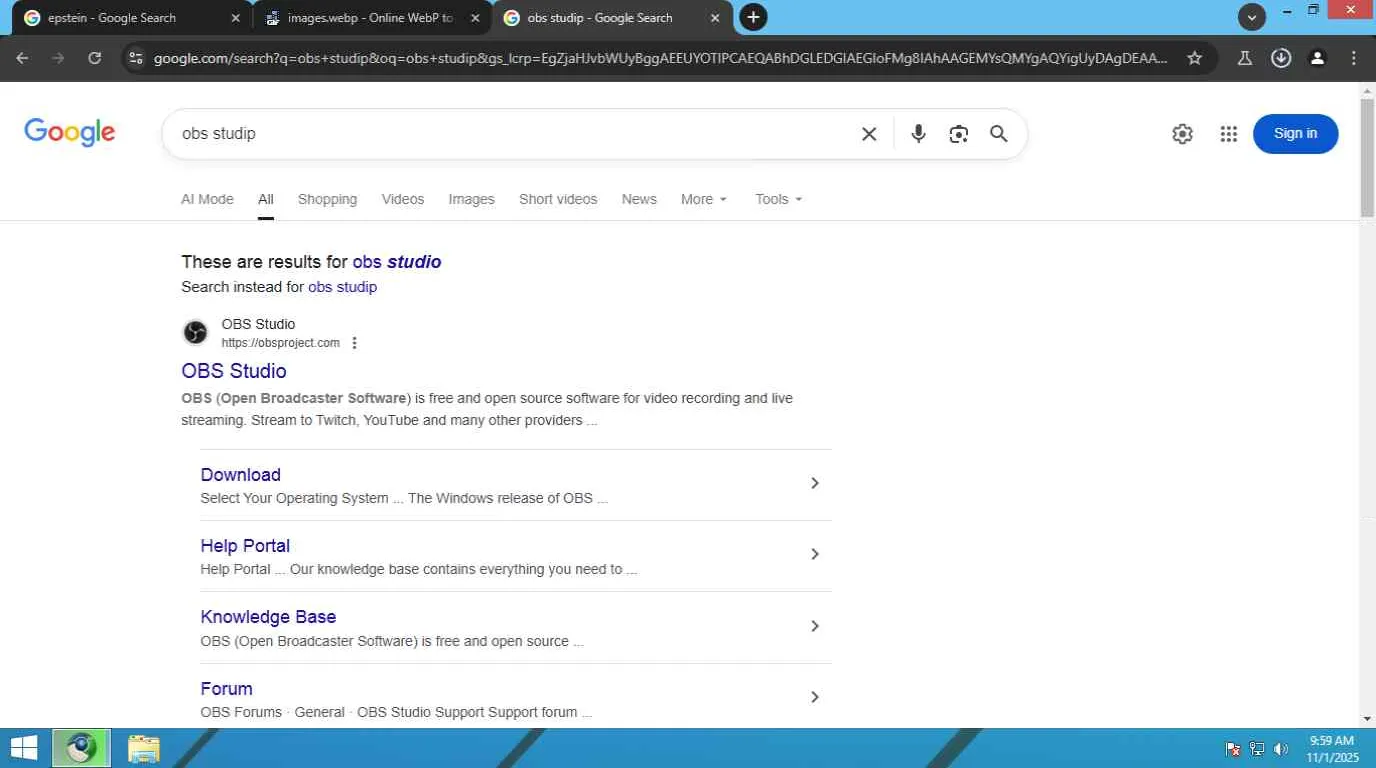Click the chevron on the Forum row

(x=815, y=697)
